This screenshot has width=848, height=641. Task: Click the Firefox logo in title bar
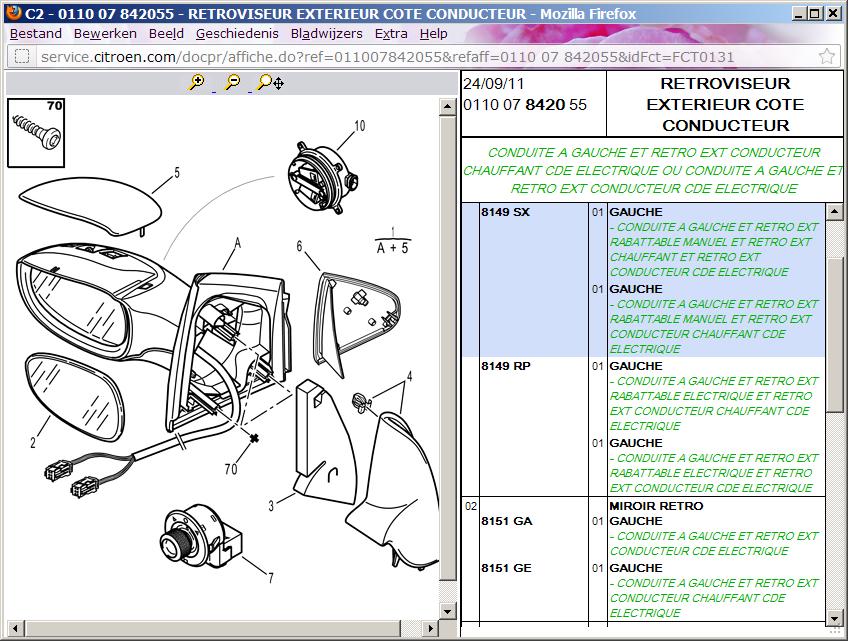[x=13, y=13]
